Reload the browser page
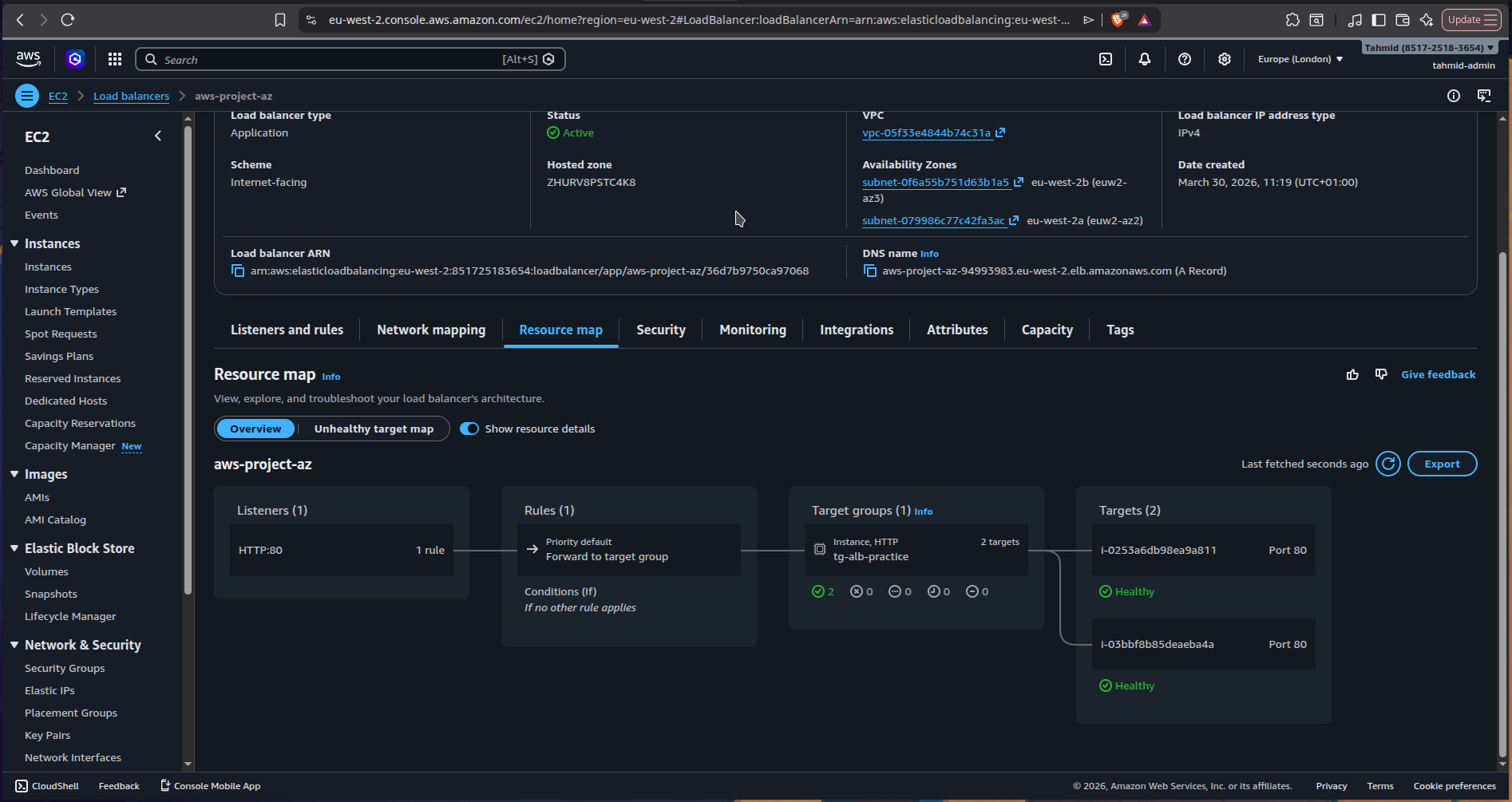The height and width of the screenshot is (802, 1512). coord(68,20)
